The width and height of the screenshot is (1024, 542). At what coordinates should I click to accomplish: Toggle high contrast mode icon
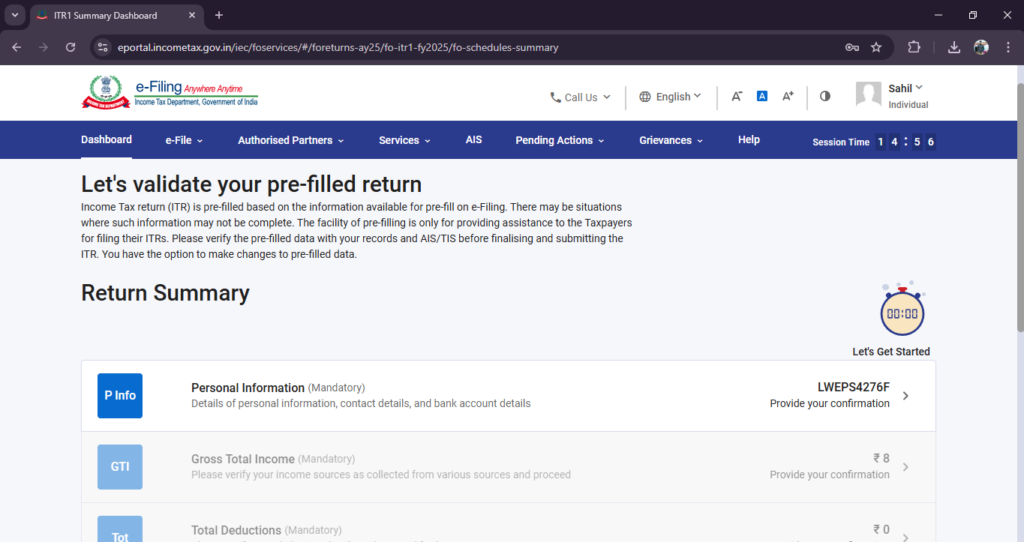(x=825, y=96)
